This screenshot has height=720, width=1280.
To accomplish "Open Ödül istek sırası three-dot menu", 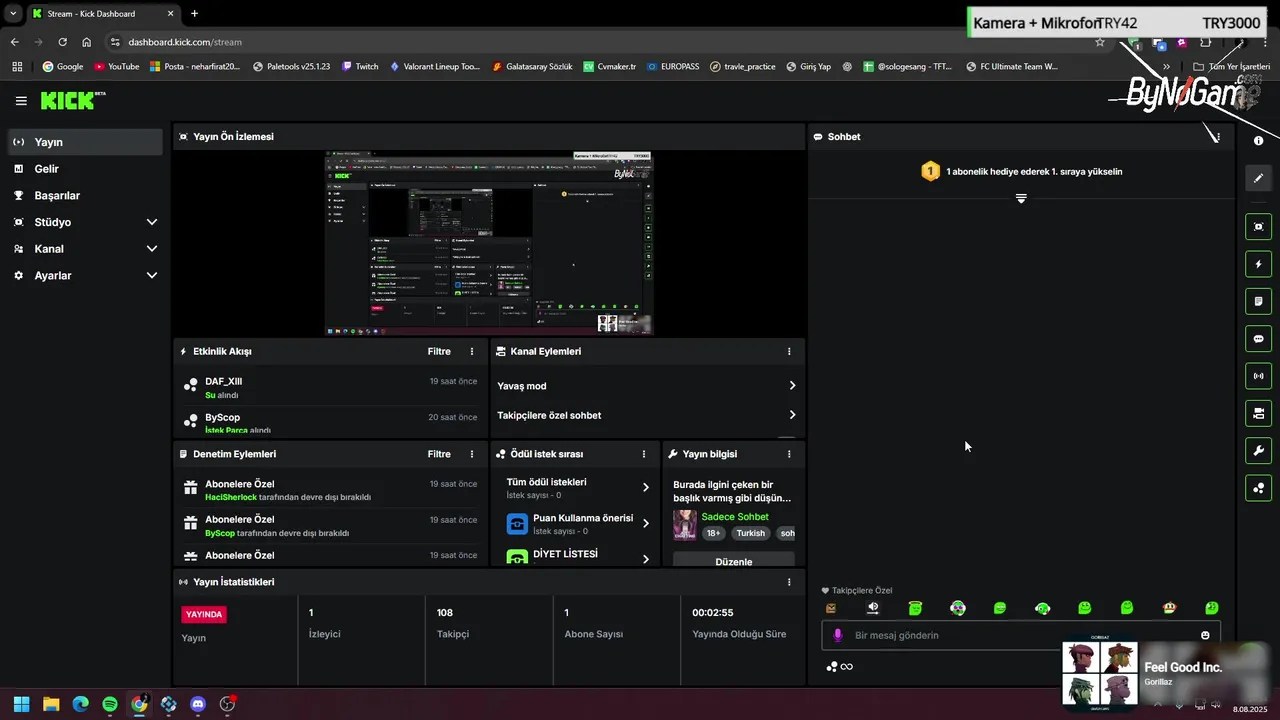I will [x=644, y=454].
